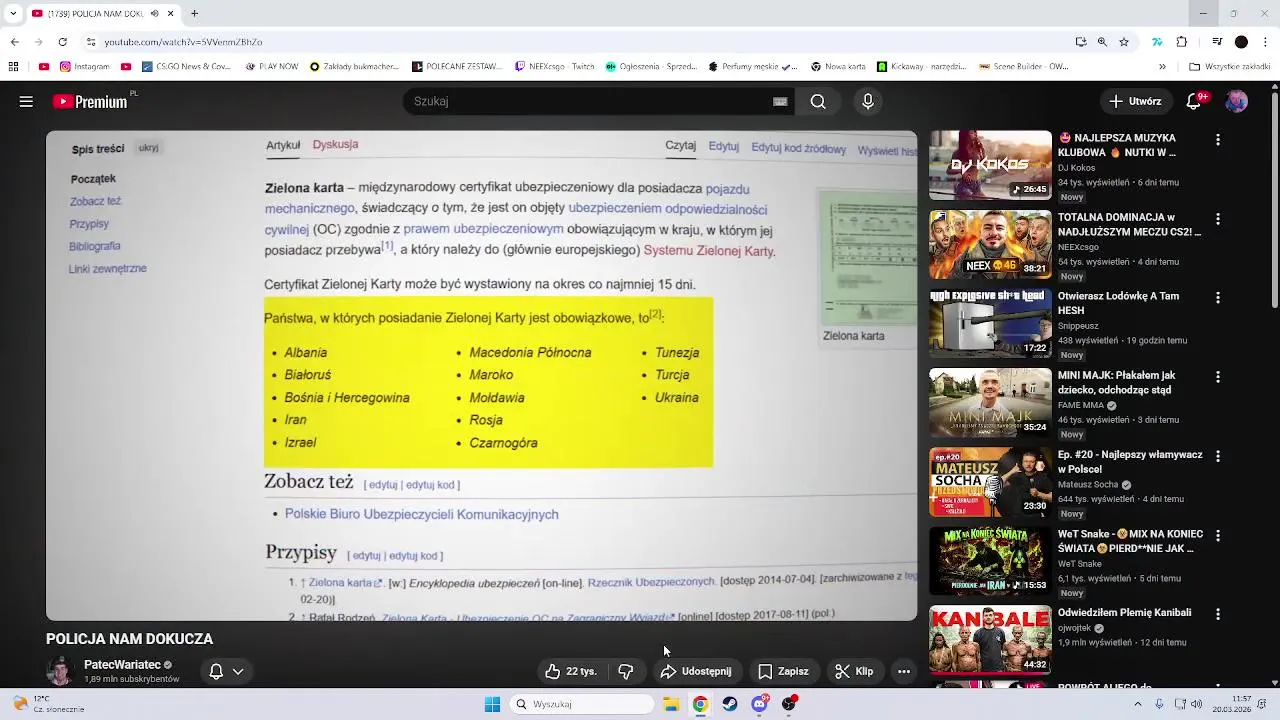The image size is (1280, 720).
Task: Open options menu for MINI MAJK video
Action: 1218,377
